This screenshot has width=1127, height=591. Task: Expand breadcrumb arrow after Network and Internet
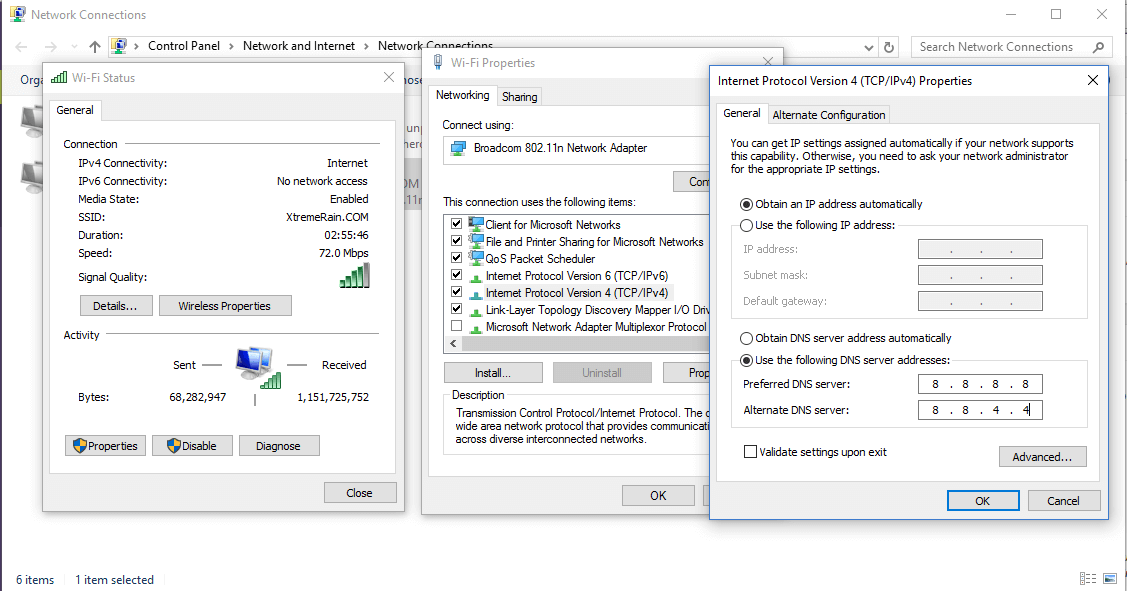click(366, 46)
